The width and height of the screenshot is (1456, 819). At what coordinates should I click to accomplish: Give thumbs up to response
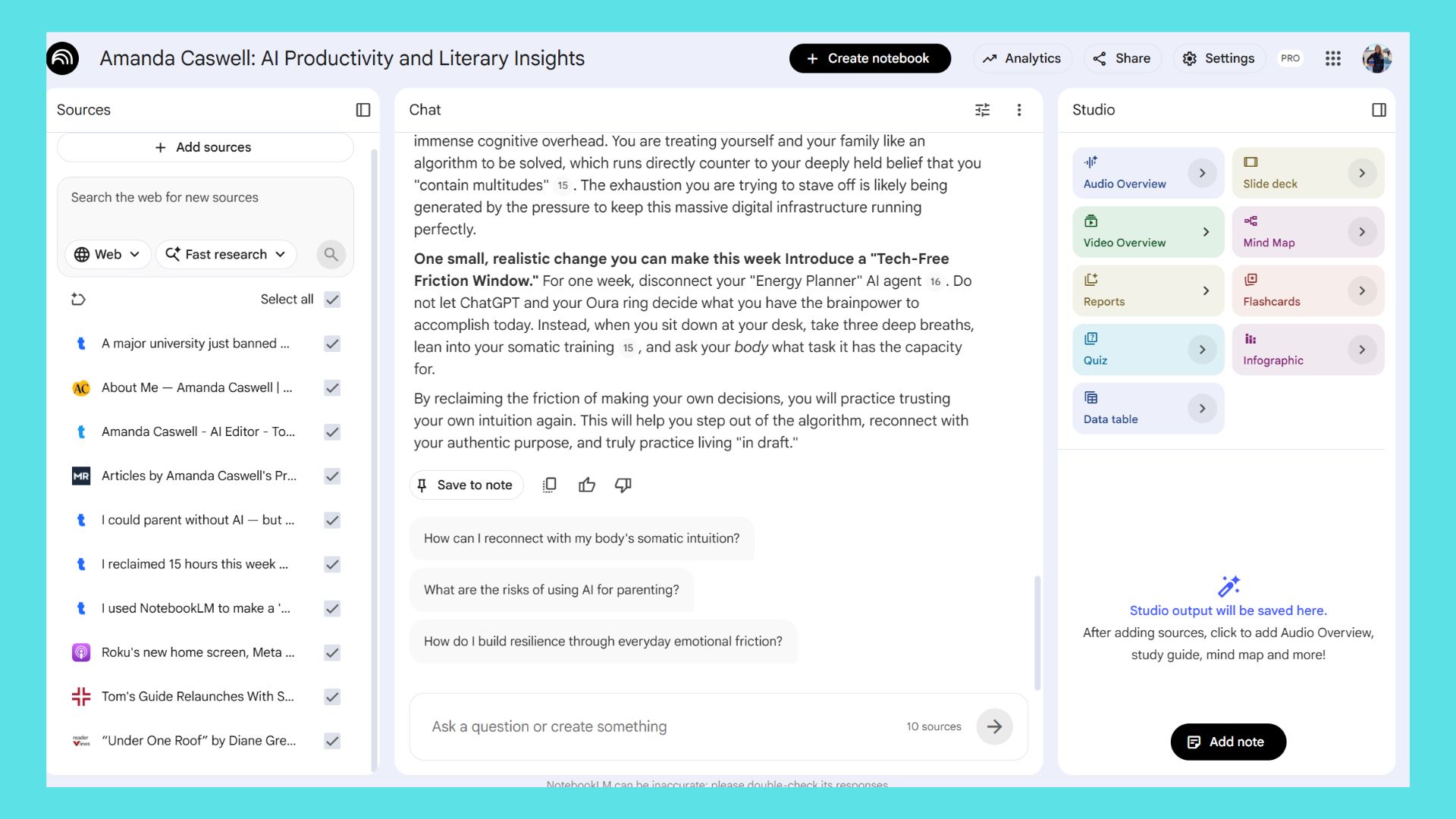click(x=587, y=485)
